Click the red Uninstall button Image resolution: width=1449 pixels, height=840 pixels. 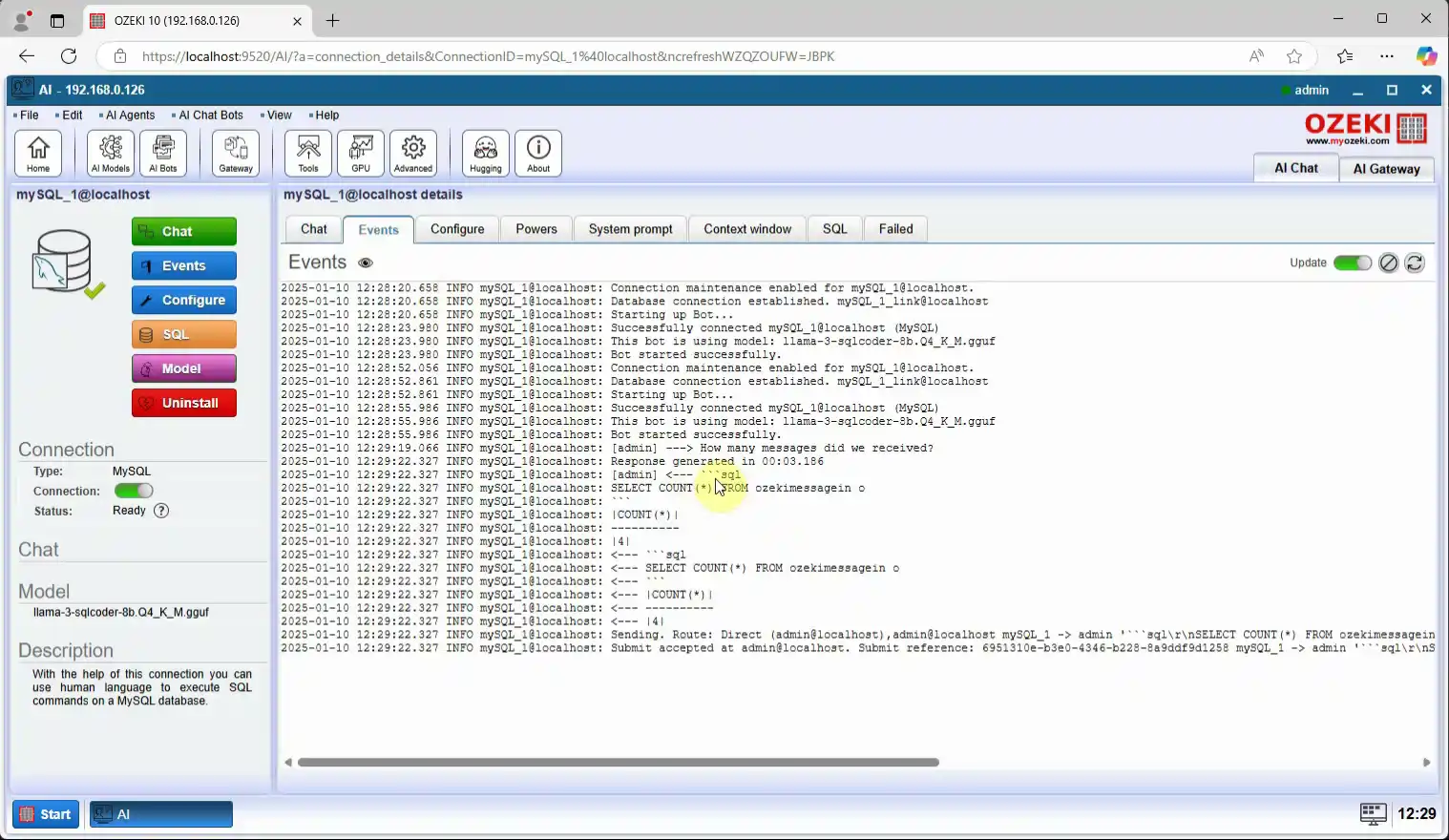coord(184,403)
